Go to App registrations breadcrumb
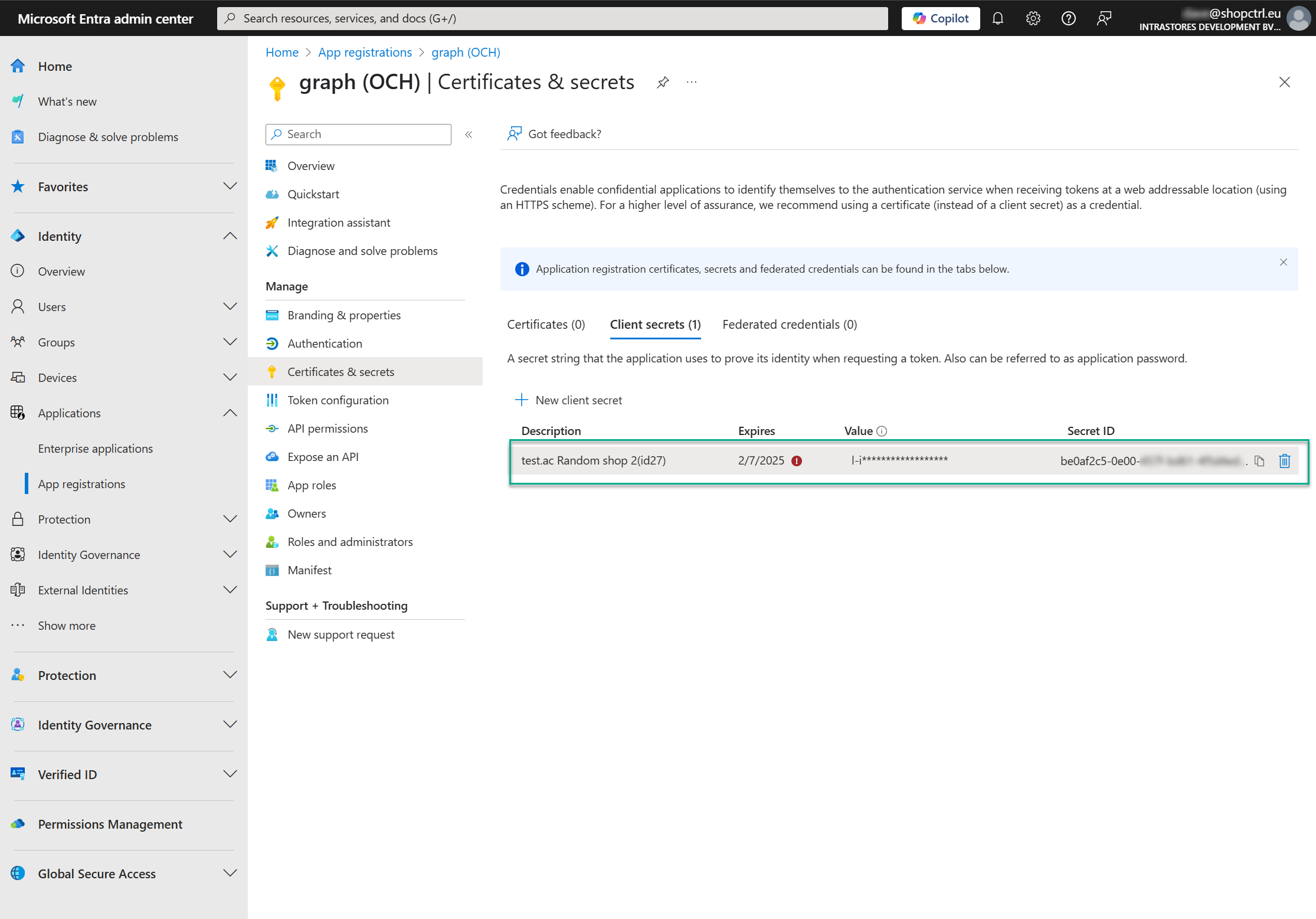Screen dimensions: 1316x919 pyautogui.click(x=365, y=53)
